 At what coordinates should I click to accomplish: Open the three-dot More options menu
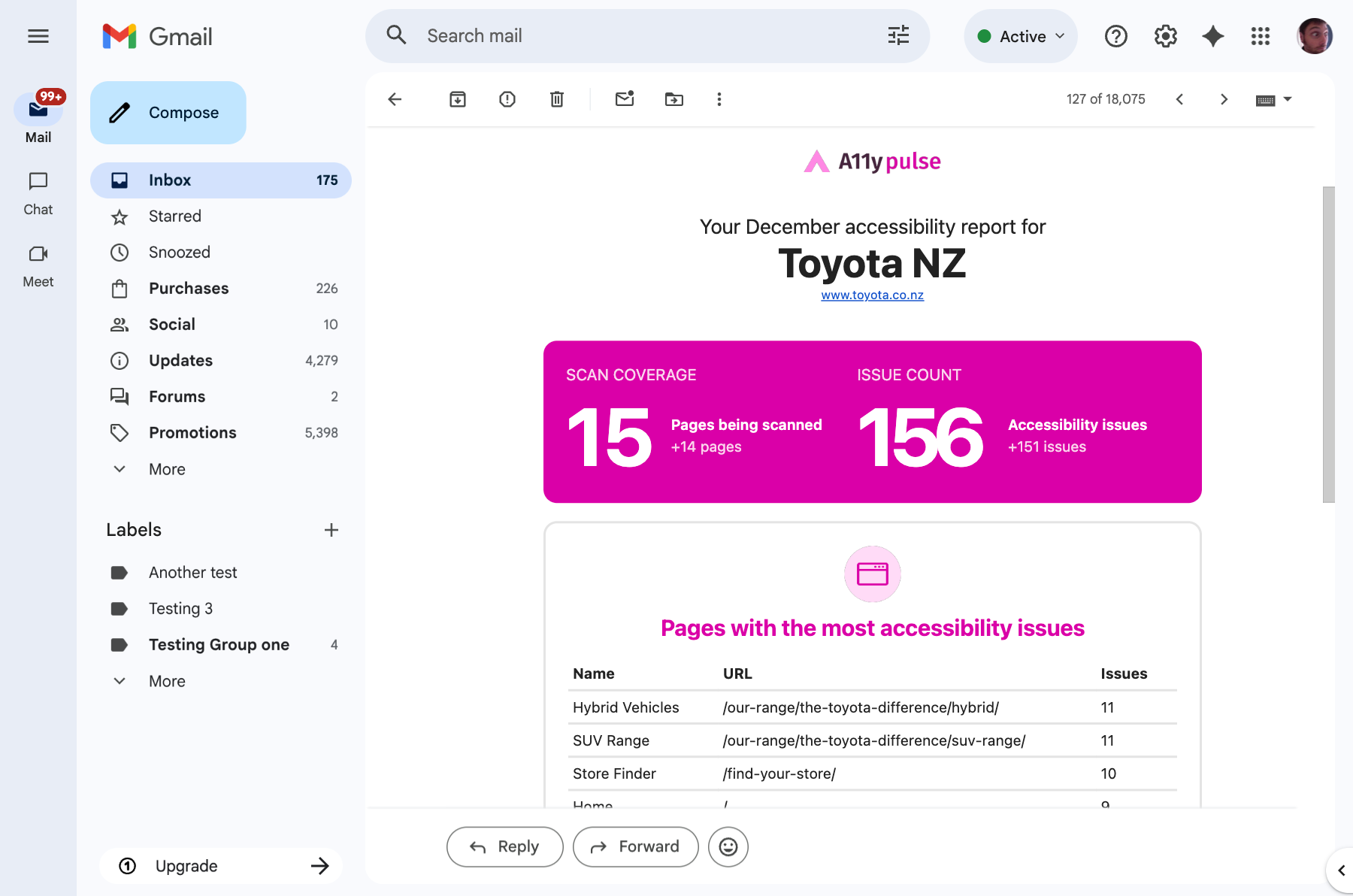tap(719, 99)
